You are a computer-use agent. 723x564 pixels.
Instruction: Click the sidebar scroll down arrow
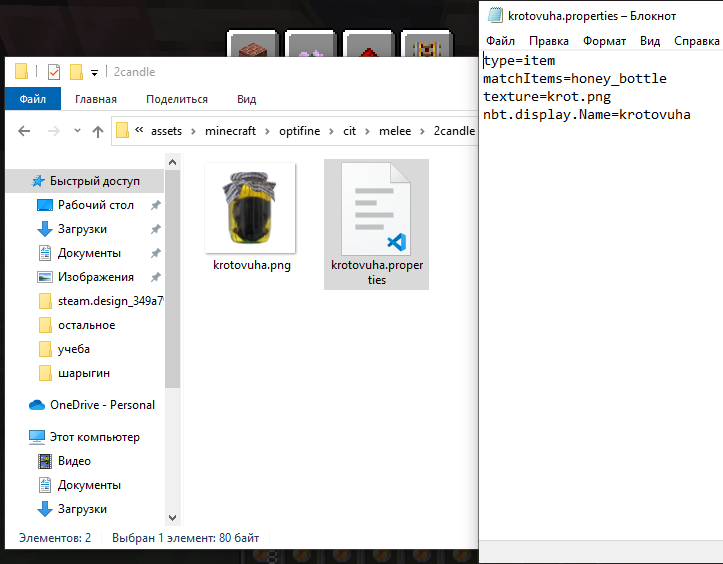172,517
